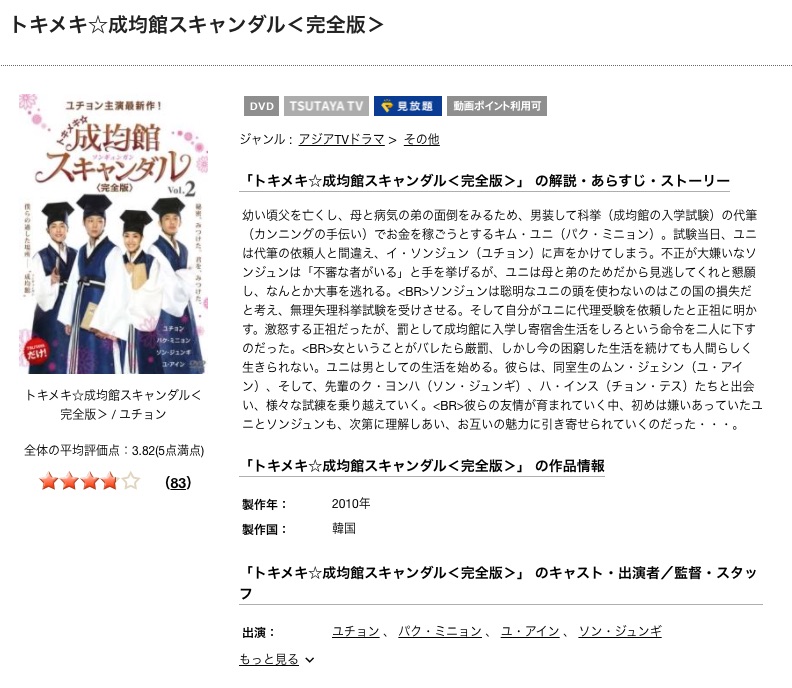The image size is (792, 688).
Task: Open cast member ソン・ジュンギ link
Action: 620,631
